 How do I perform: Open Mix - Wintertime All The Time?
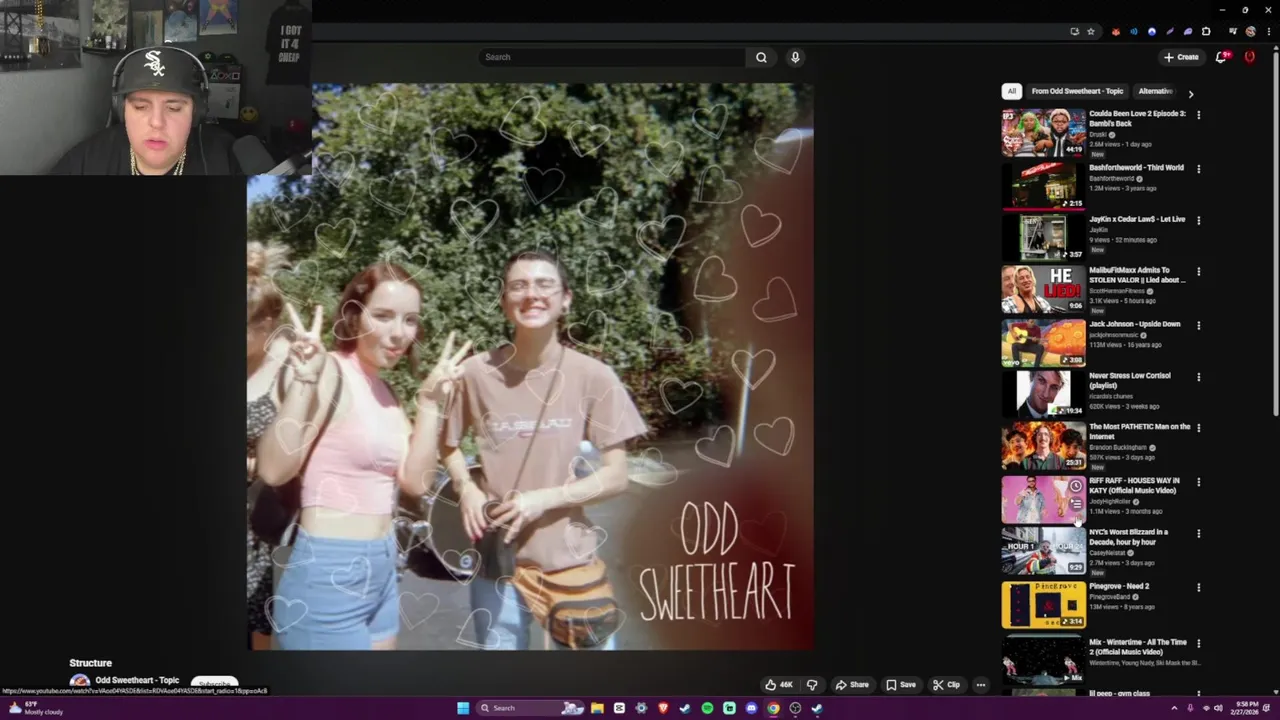(x=1138, y=647)
